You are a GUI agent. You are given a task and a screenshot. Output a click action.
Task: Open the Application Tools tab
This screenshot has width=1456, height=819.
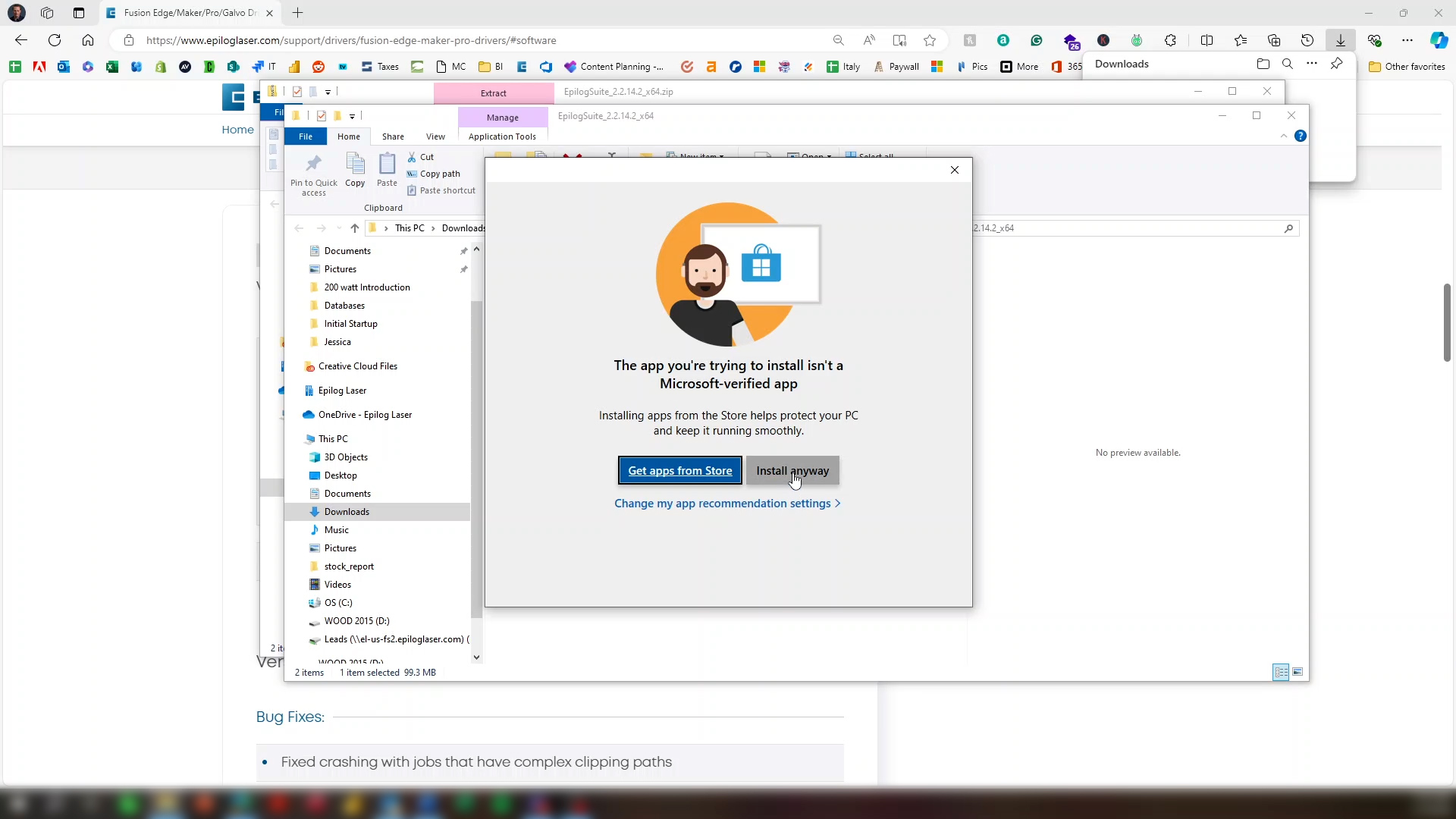point(502,136)
